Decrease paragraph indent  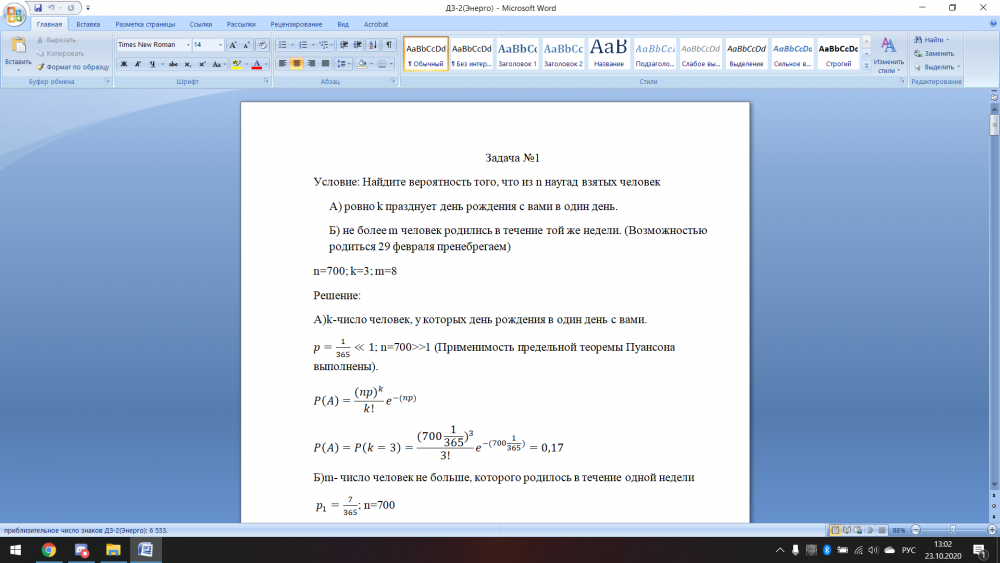(x=344, y=45)
